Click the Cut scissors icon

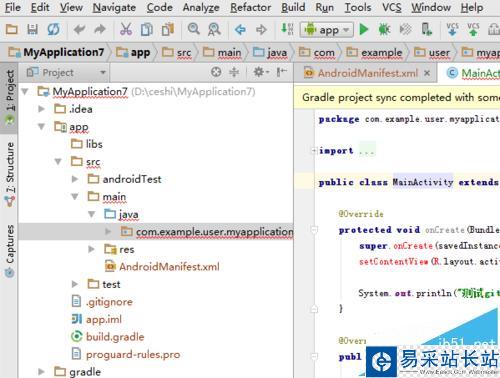[x=126, y=30]
